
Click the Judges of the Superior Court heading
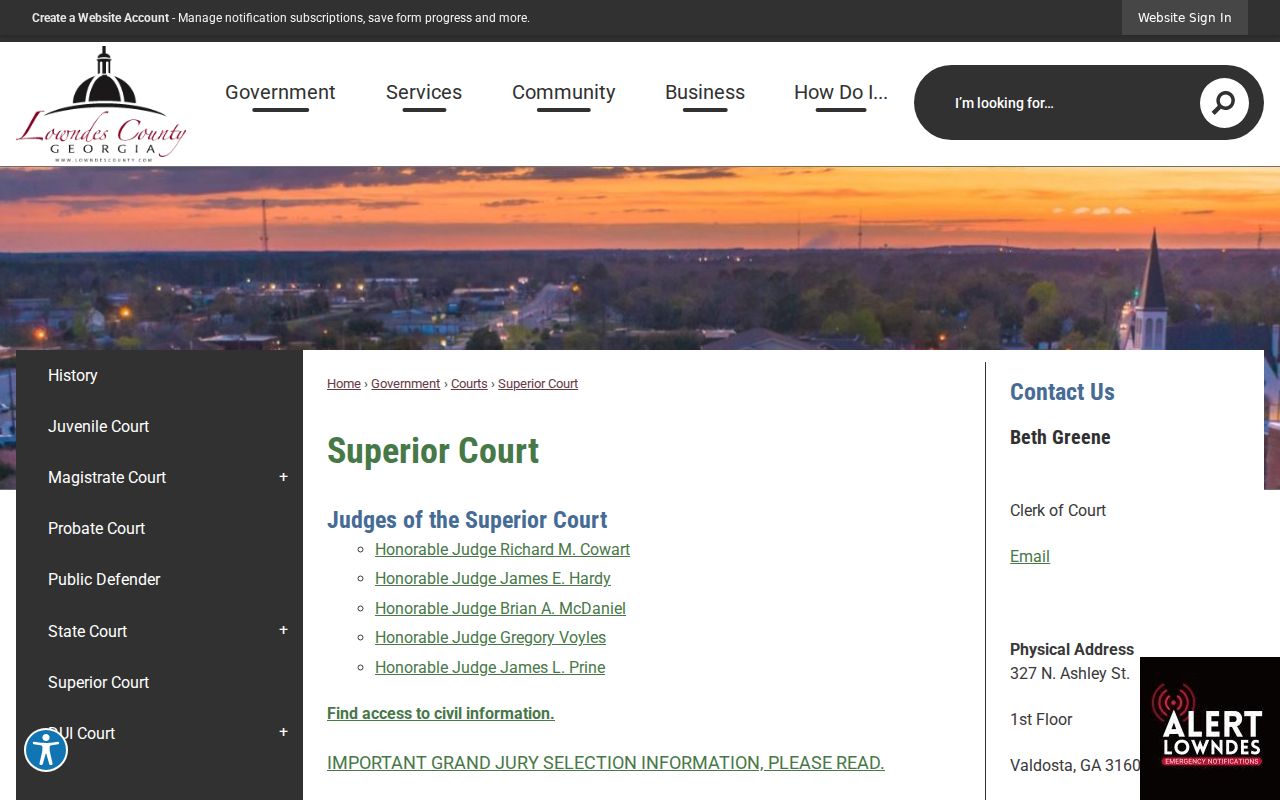(467, 520)
